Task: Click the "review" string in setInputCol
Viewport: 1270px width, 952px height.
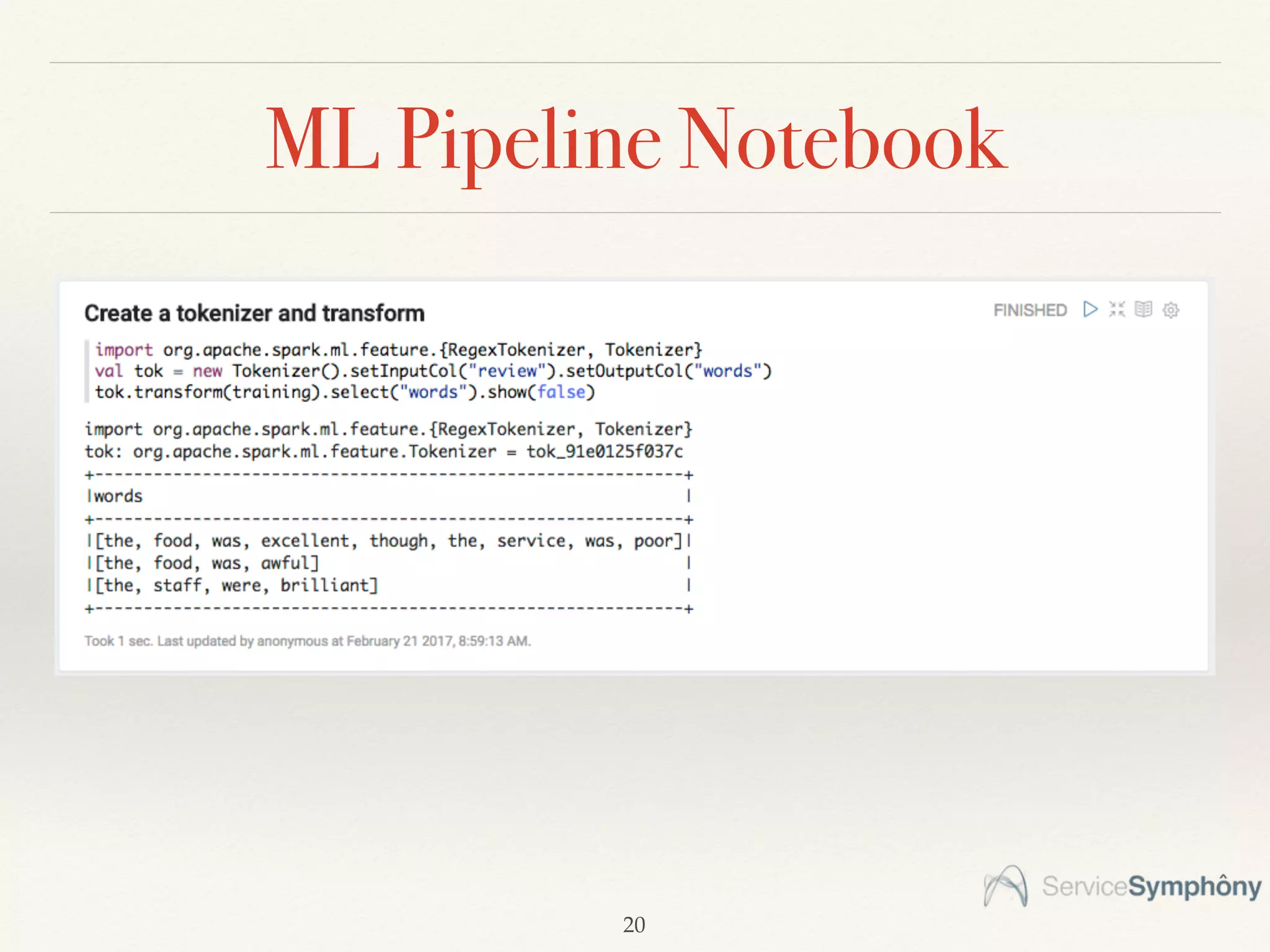Action: click(507, 371)
